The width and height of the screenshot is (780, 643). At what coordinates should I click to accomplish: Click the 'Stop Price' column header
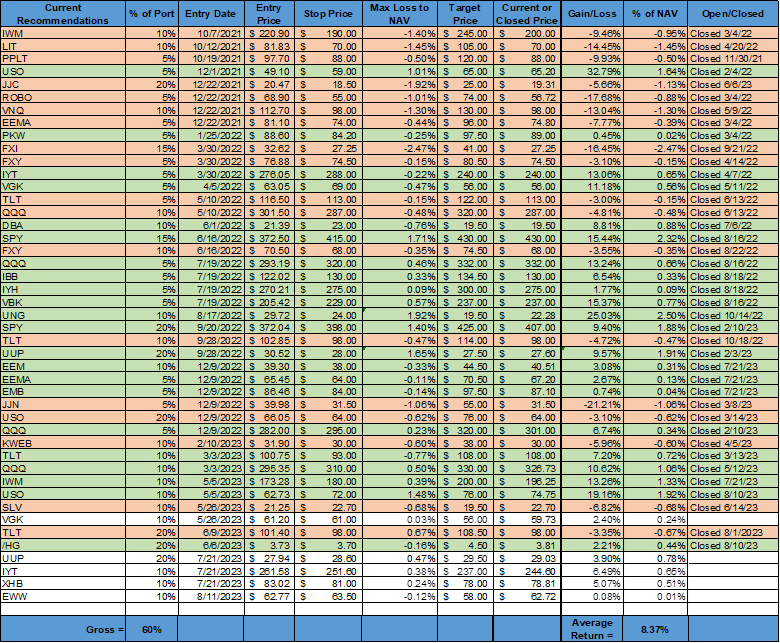[328, 14]
